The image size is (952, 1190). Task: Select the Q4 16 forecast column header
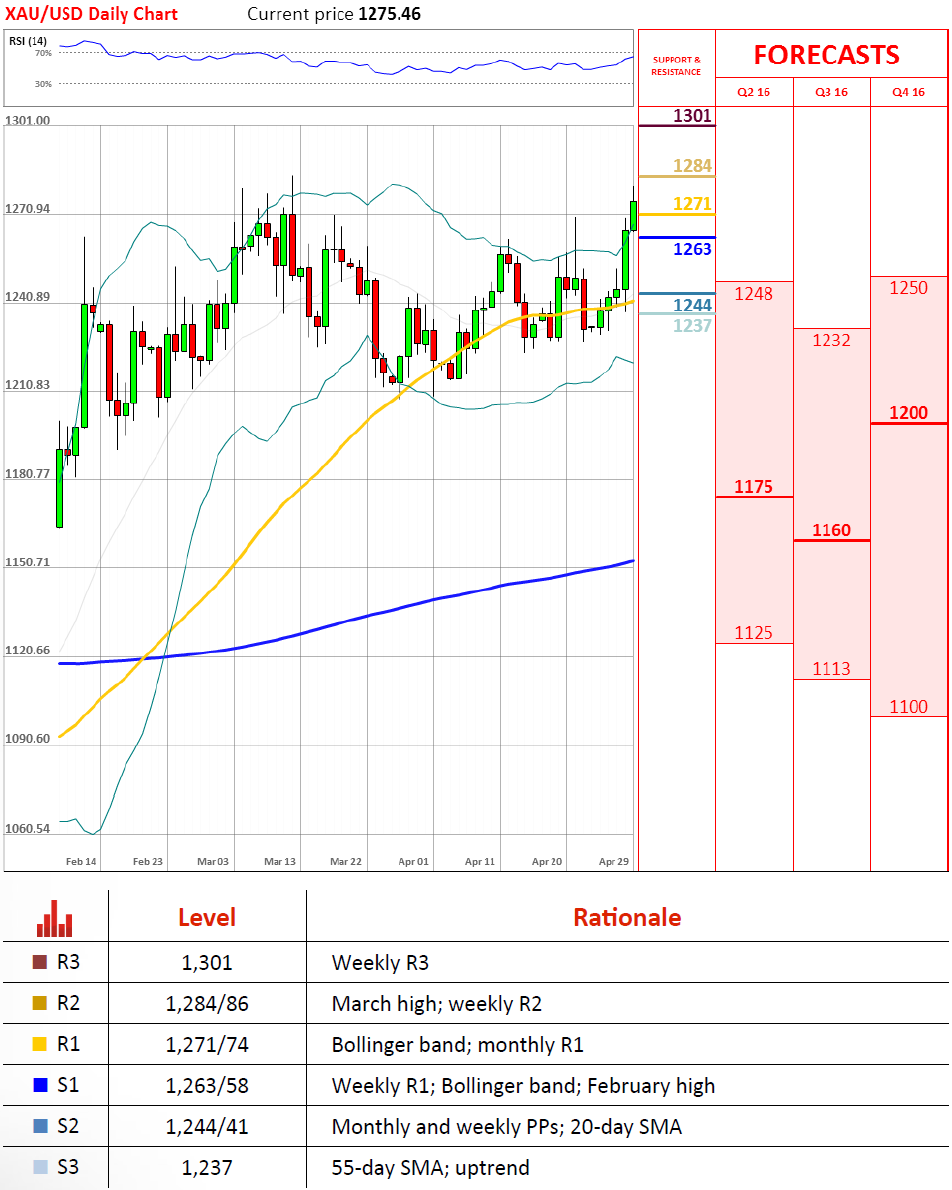908,92
